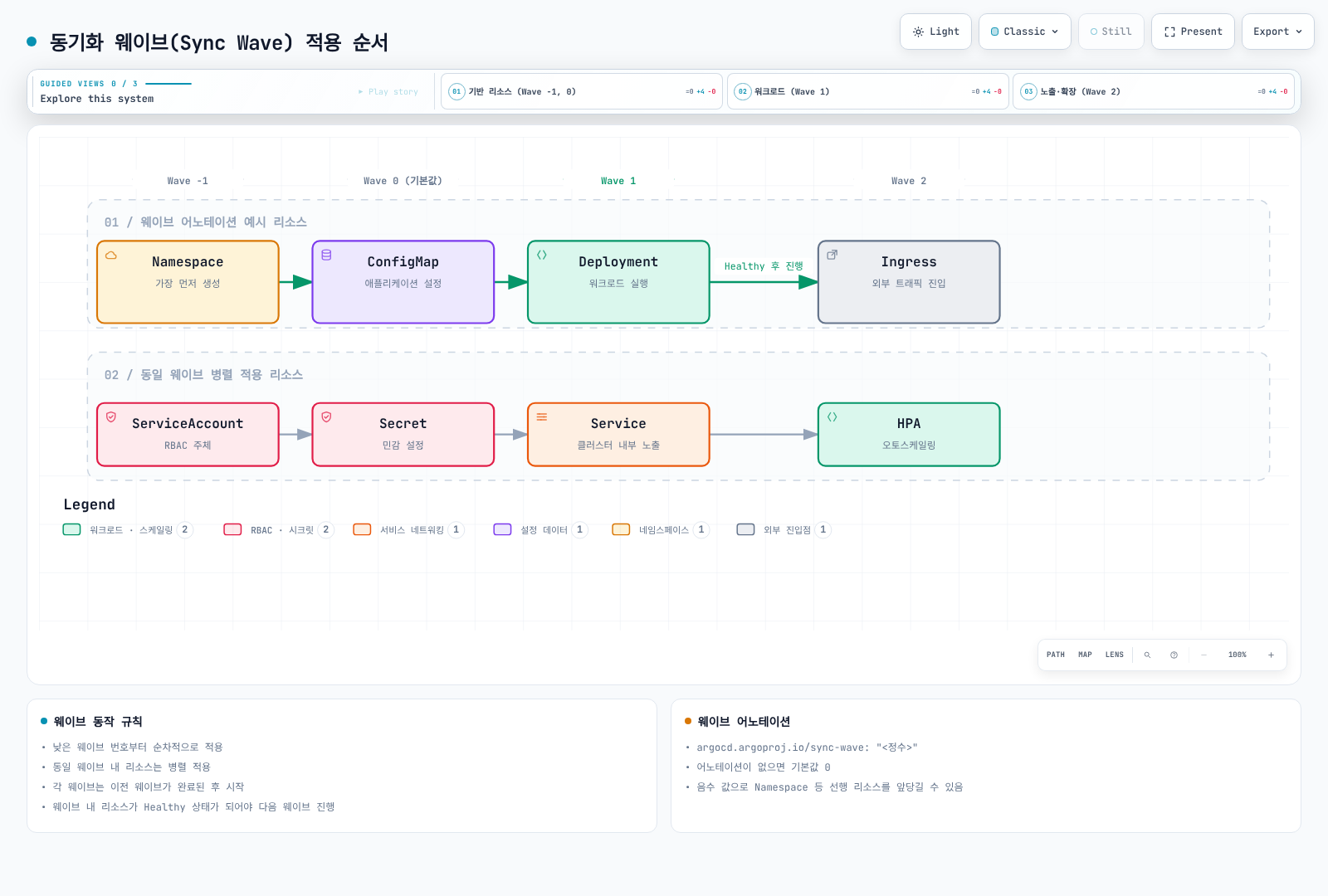The width and height of the screenshot is (1328, 896).
Task: Click 01 / 웨이브 어노테이션 예시 리소스 group label
Action: (x=206, y=222)
